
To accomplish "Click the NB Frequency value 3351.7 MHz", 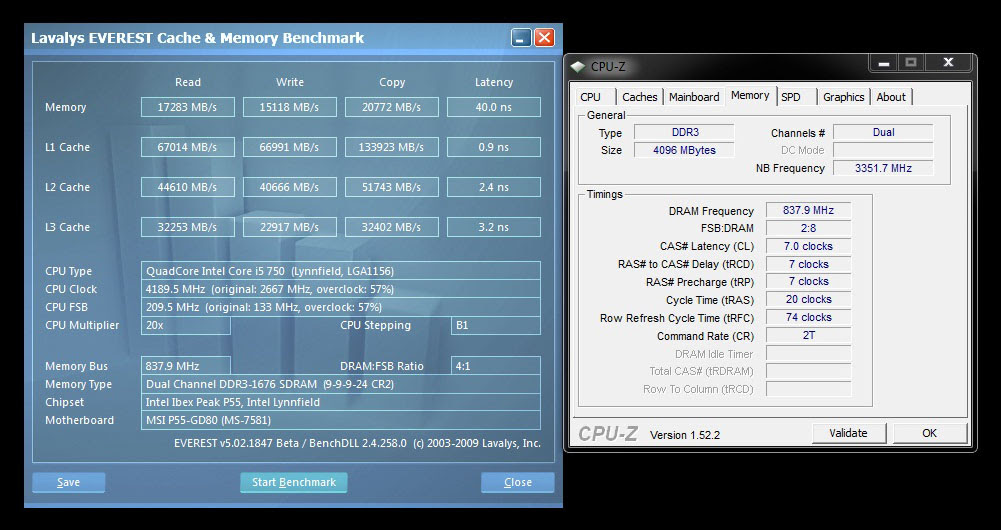I will pos(884,168).
